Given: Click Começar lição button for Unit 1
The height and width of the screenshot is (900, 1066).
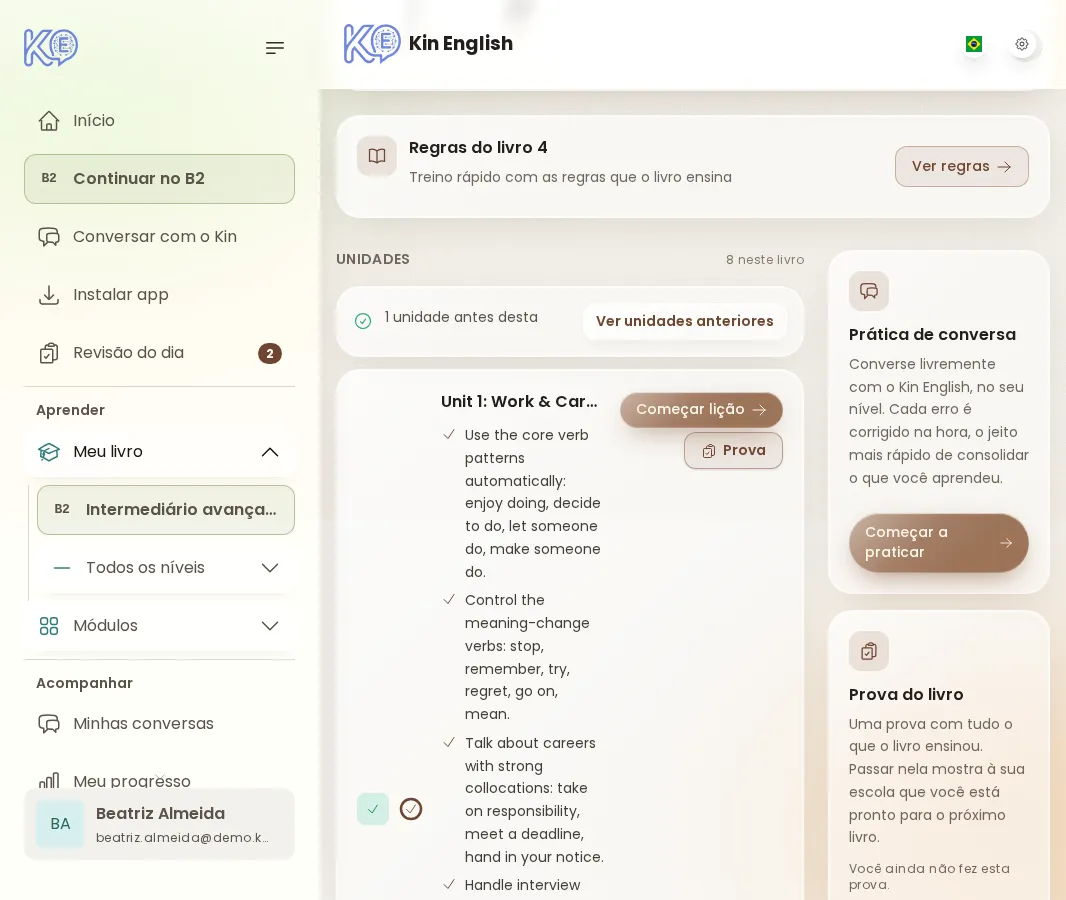Looking at the screenshot, I should [x=701, y=409].
